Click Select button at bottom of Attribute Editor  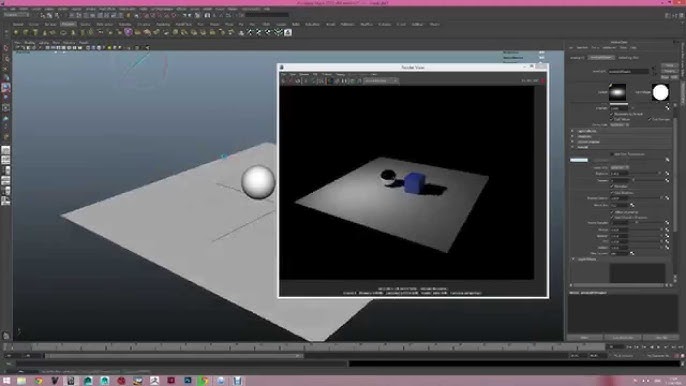tap(585, 337)
